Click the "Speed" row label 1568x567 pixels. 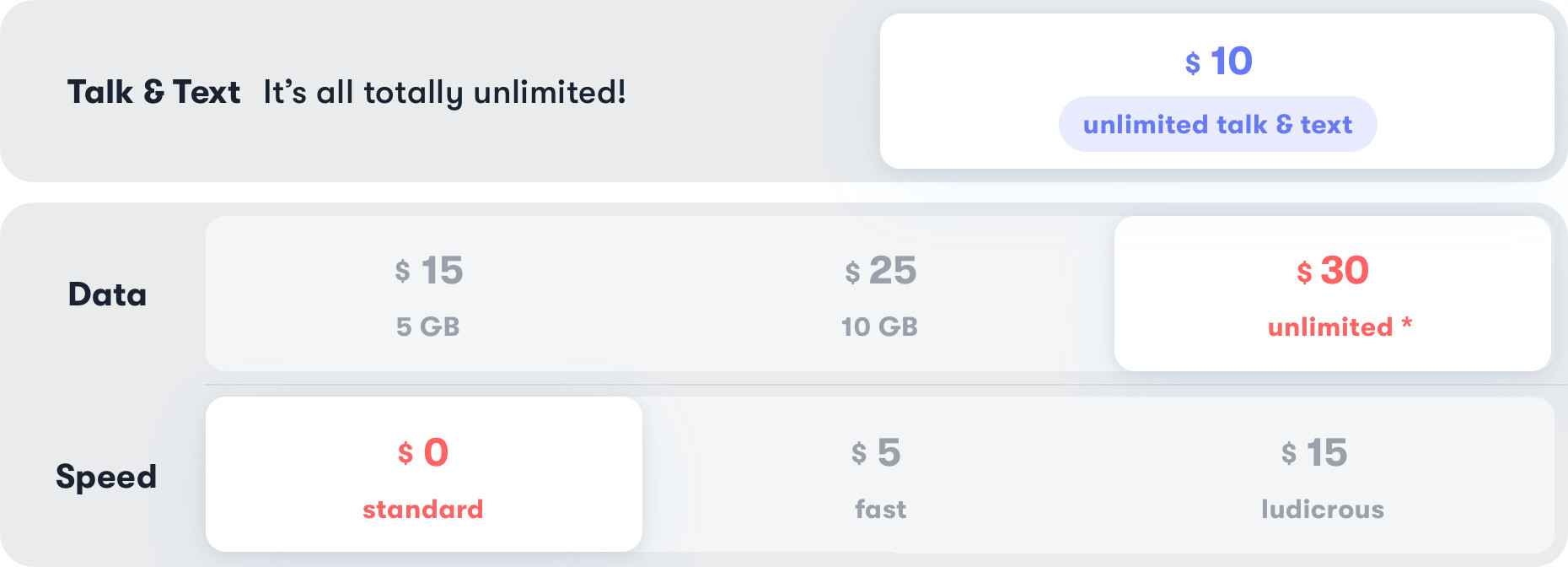coord(106,477)
